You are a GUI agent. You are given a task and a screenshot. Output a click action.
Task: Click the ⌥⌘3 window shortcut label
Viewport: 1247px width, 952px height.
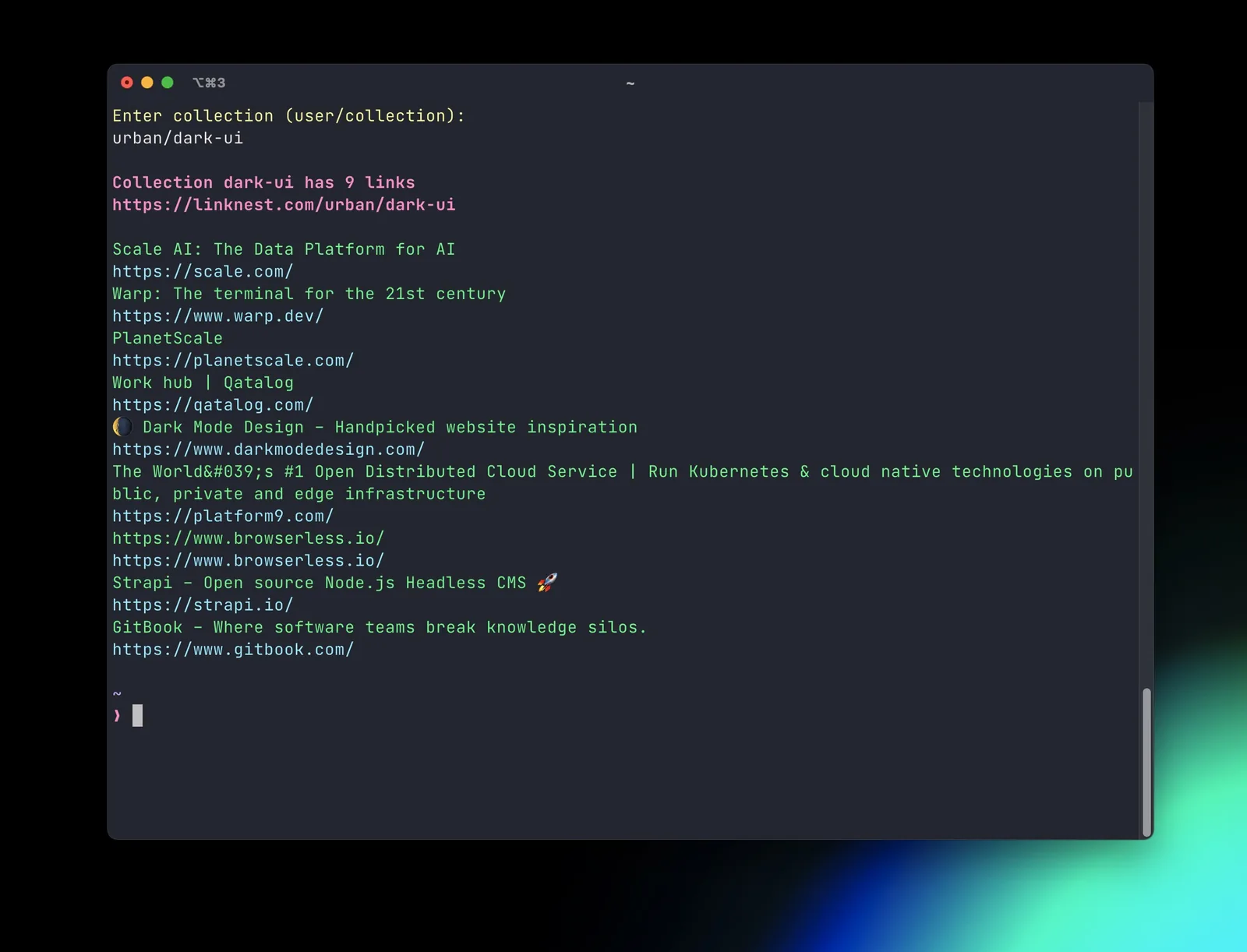[209, 83]
